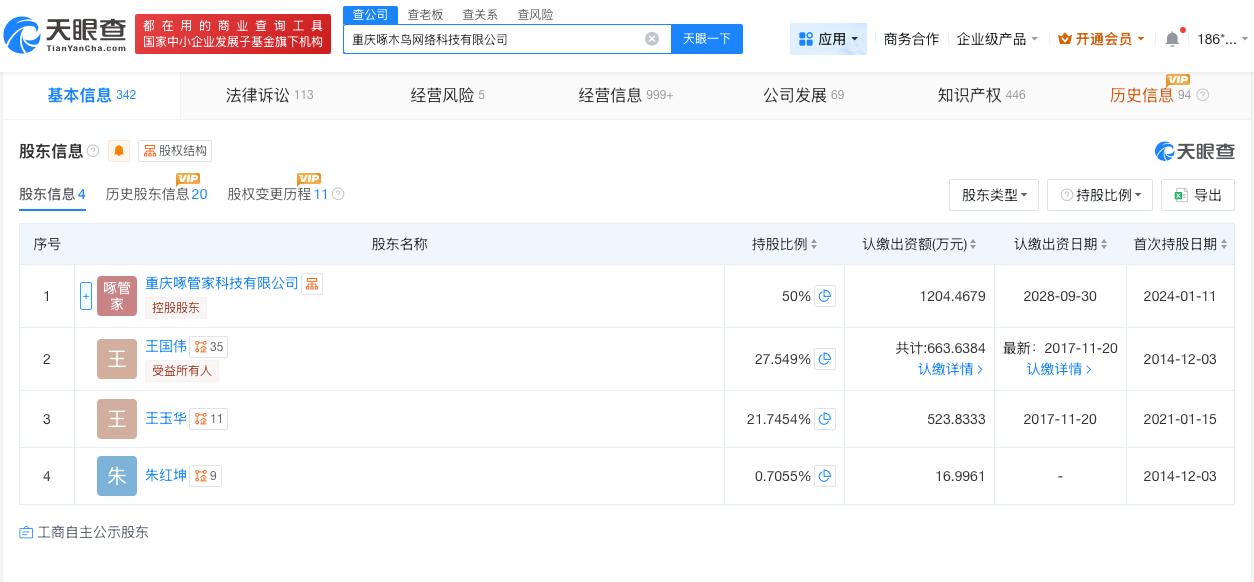Show the pie chart icon for 27.549% holding
This screenshot has width=1254, height=582.
point(825,359)
